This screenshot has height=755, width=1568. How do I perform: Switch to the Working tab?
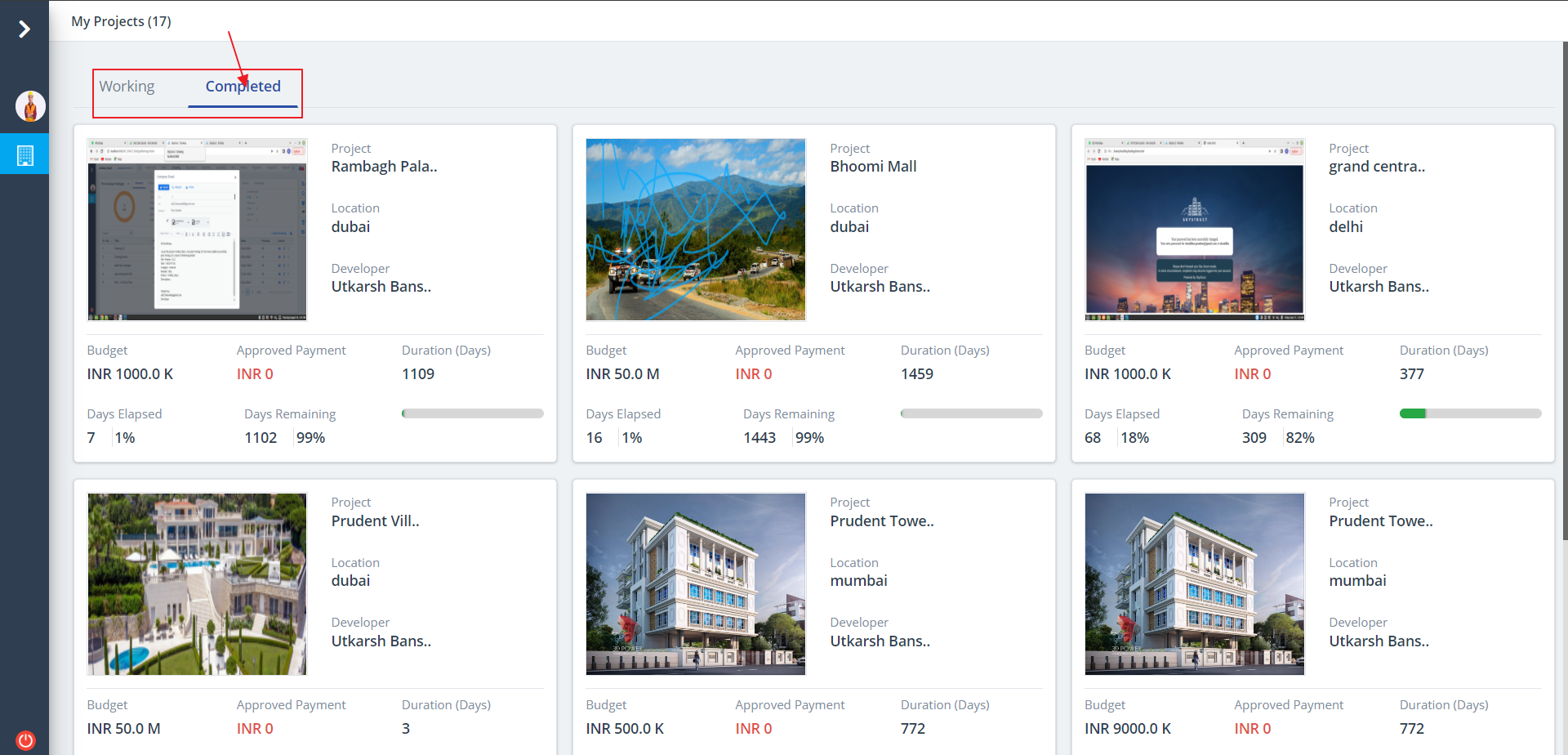(x=127, y=87)
